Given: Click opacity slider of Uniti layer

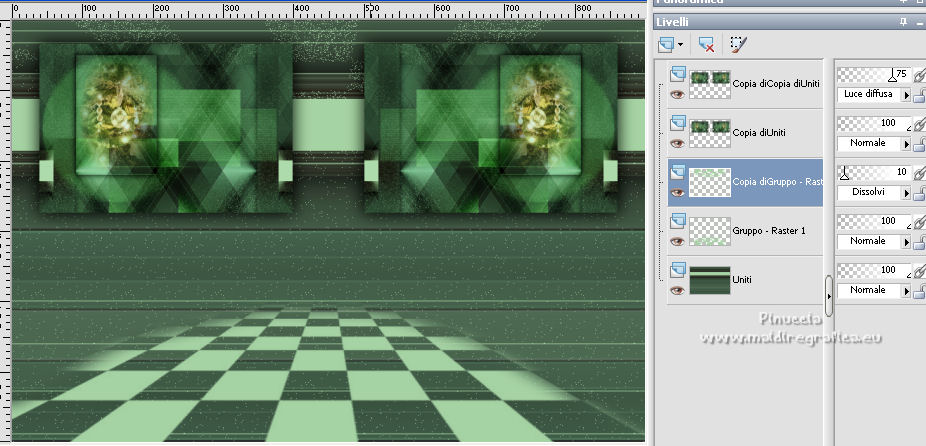Looking at the screenshot, I should 874,271.
